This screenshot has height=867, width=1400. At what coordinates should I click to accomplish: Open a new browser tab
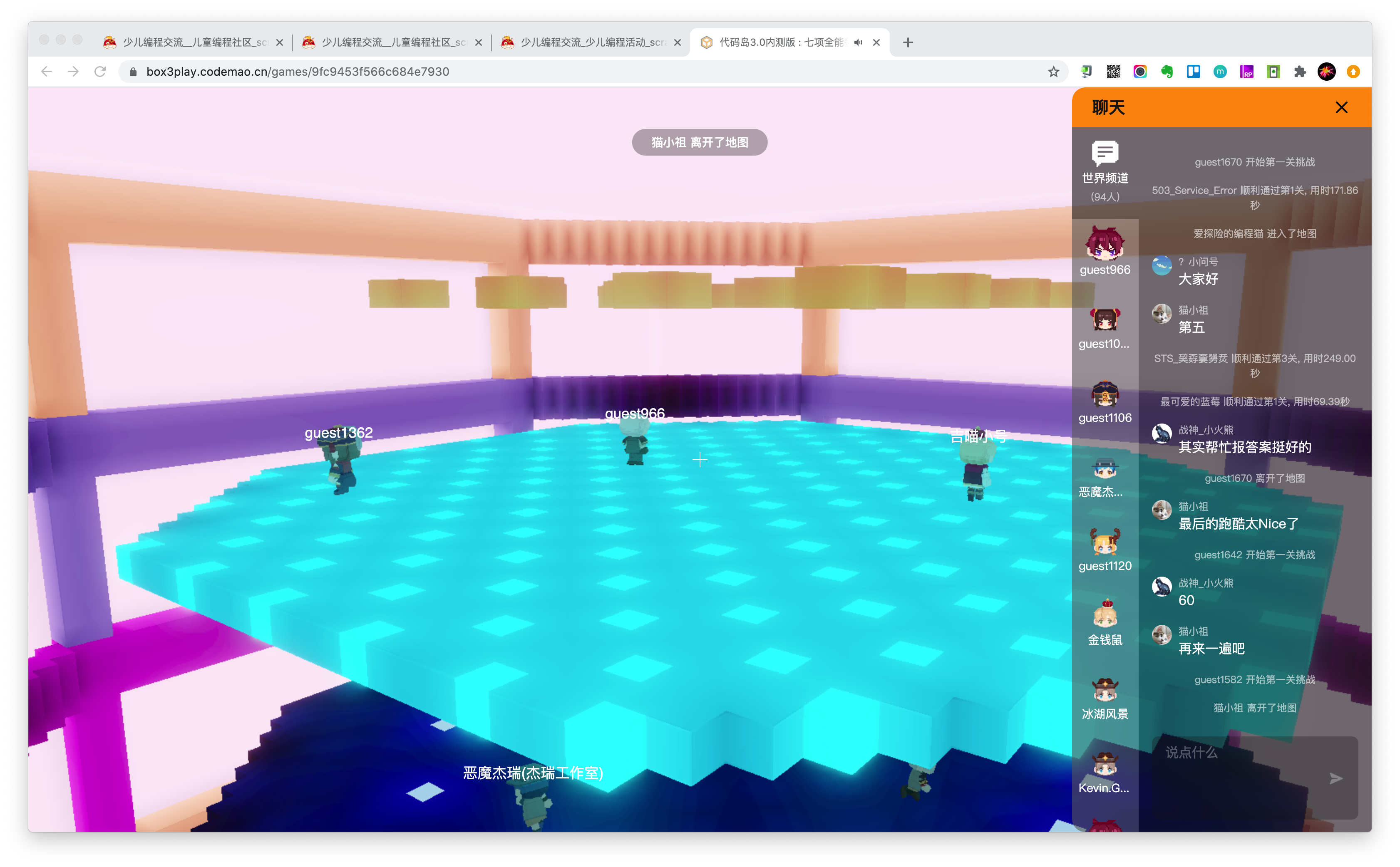pos(907,42)
